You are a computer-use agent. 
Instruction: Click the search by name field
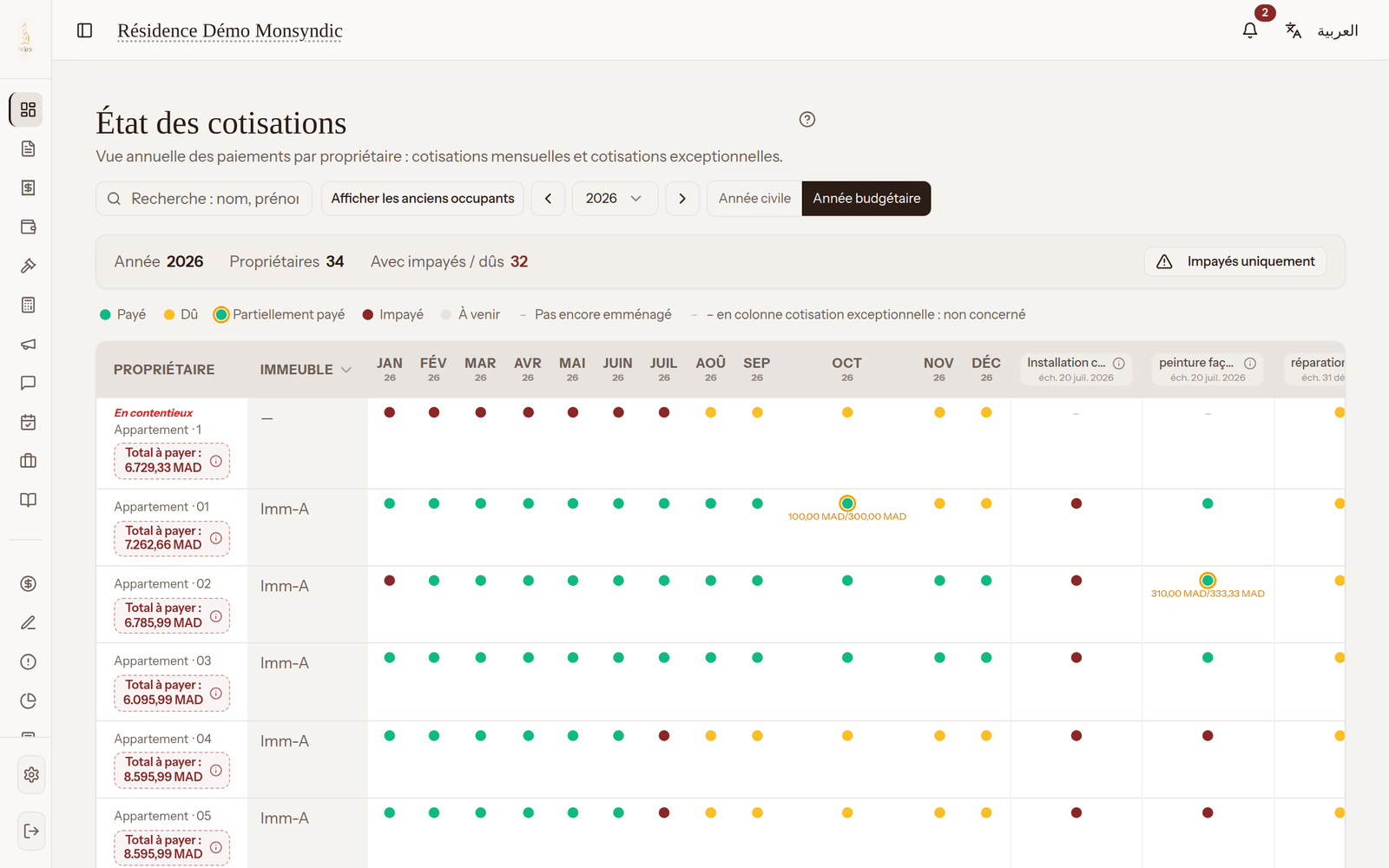point(205,199)
